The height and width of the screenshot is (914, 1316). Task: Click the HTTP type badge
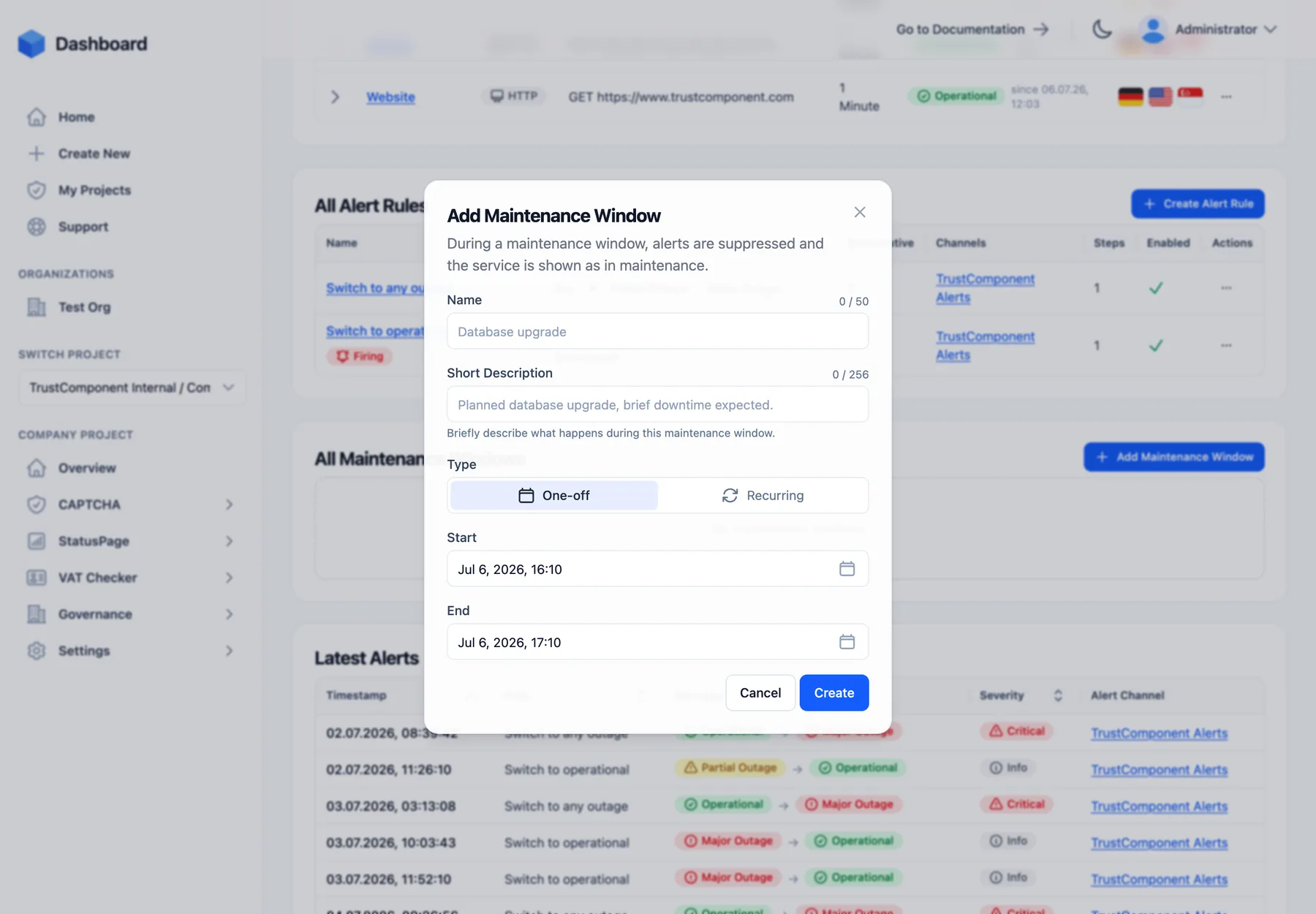click(x=514, y=96)
